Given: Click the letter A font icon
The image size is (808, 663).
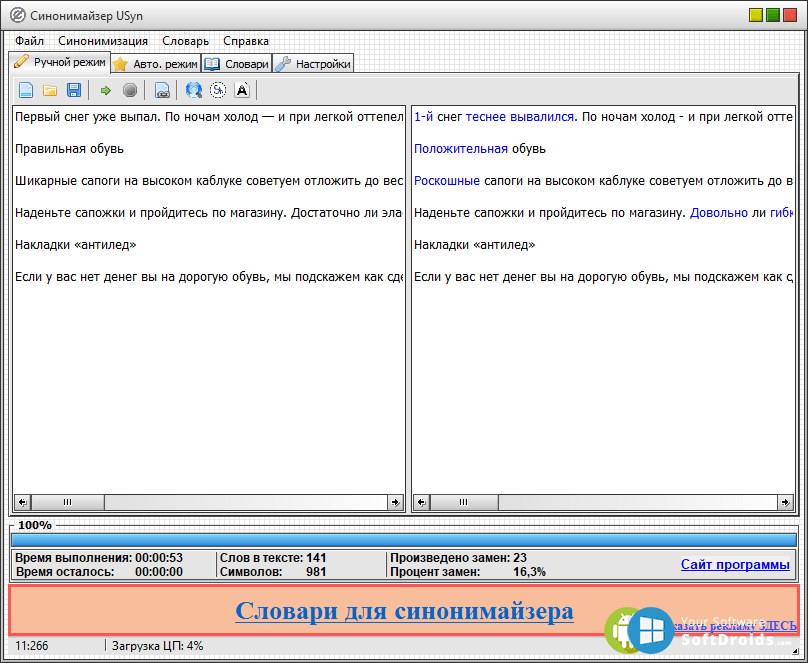Looking at the screenshot, I should pos(242,90).
